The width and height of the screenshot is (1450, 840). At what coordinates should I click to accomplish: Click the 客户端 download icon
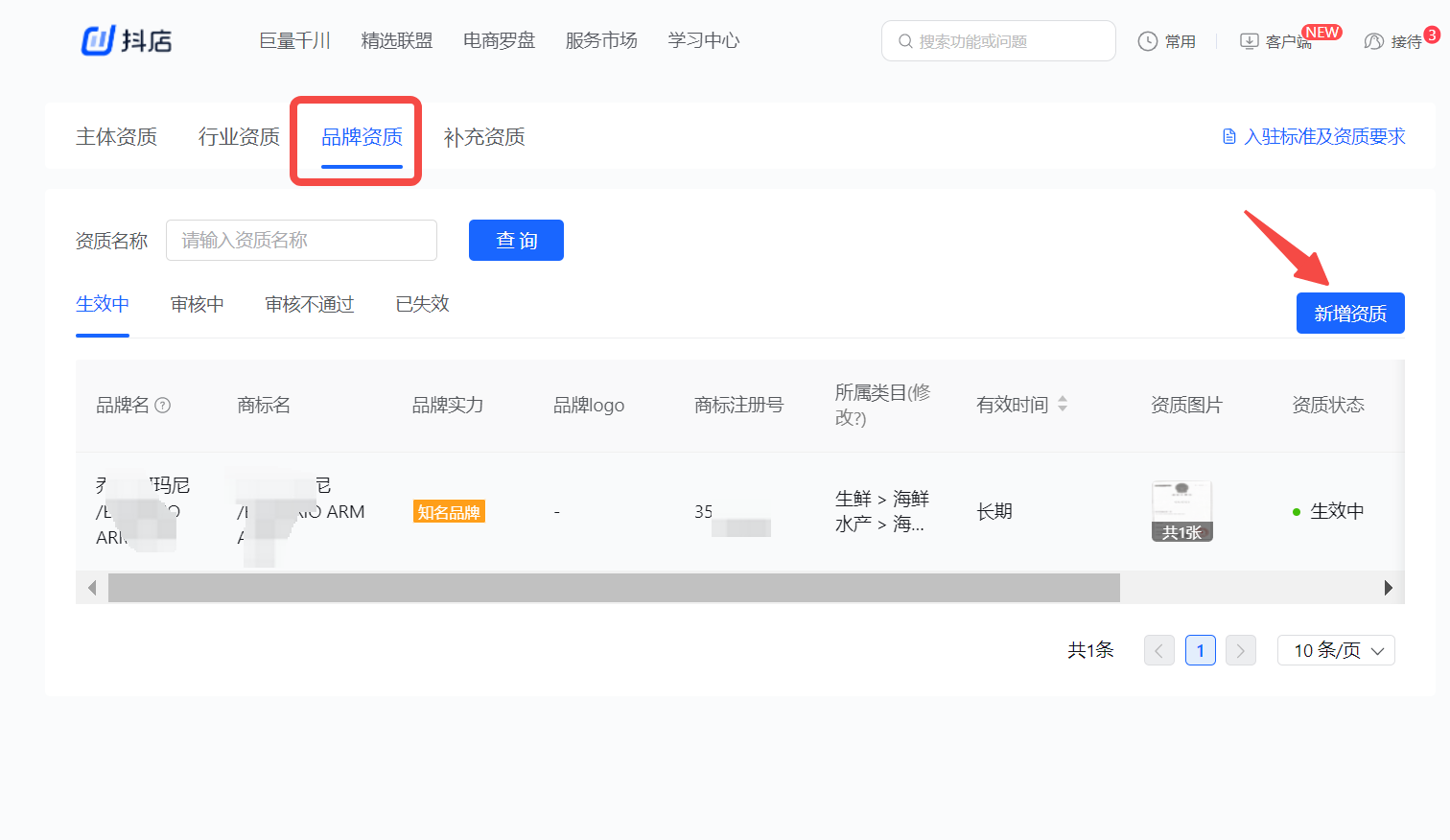1248,41
